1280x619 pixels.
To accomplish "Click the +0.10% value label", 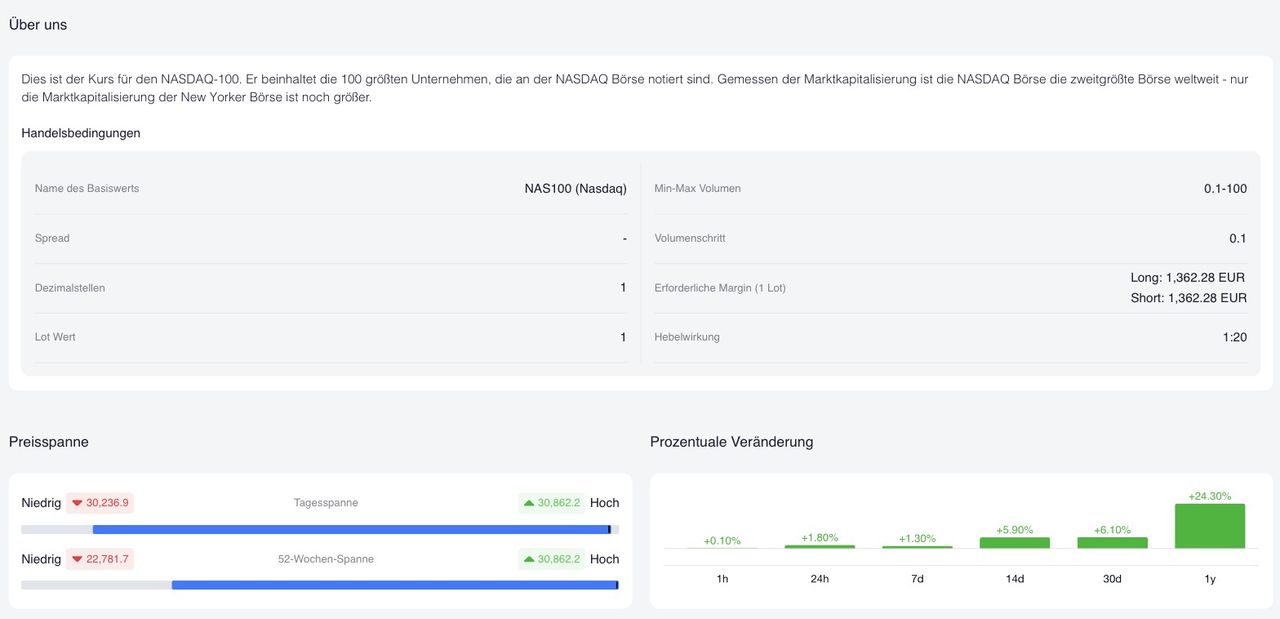I will click(x=722, y=541).
